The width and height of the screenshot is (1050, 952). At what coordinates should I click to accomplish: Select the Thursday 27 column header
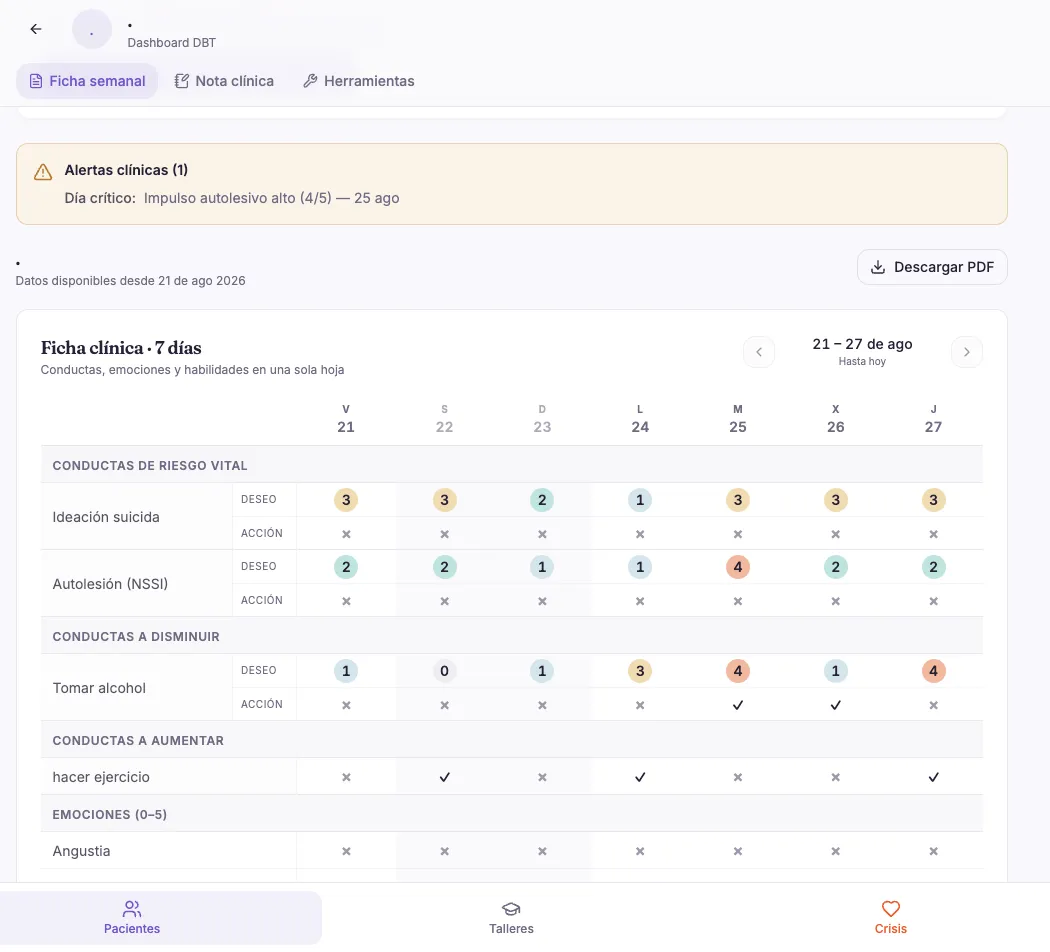click(x=933, y=420)
